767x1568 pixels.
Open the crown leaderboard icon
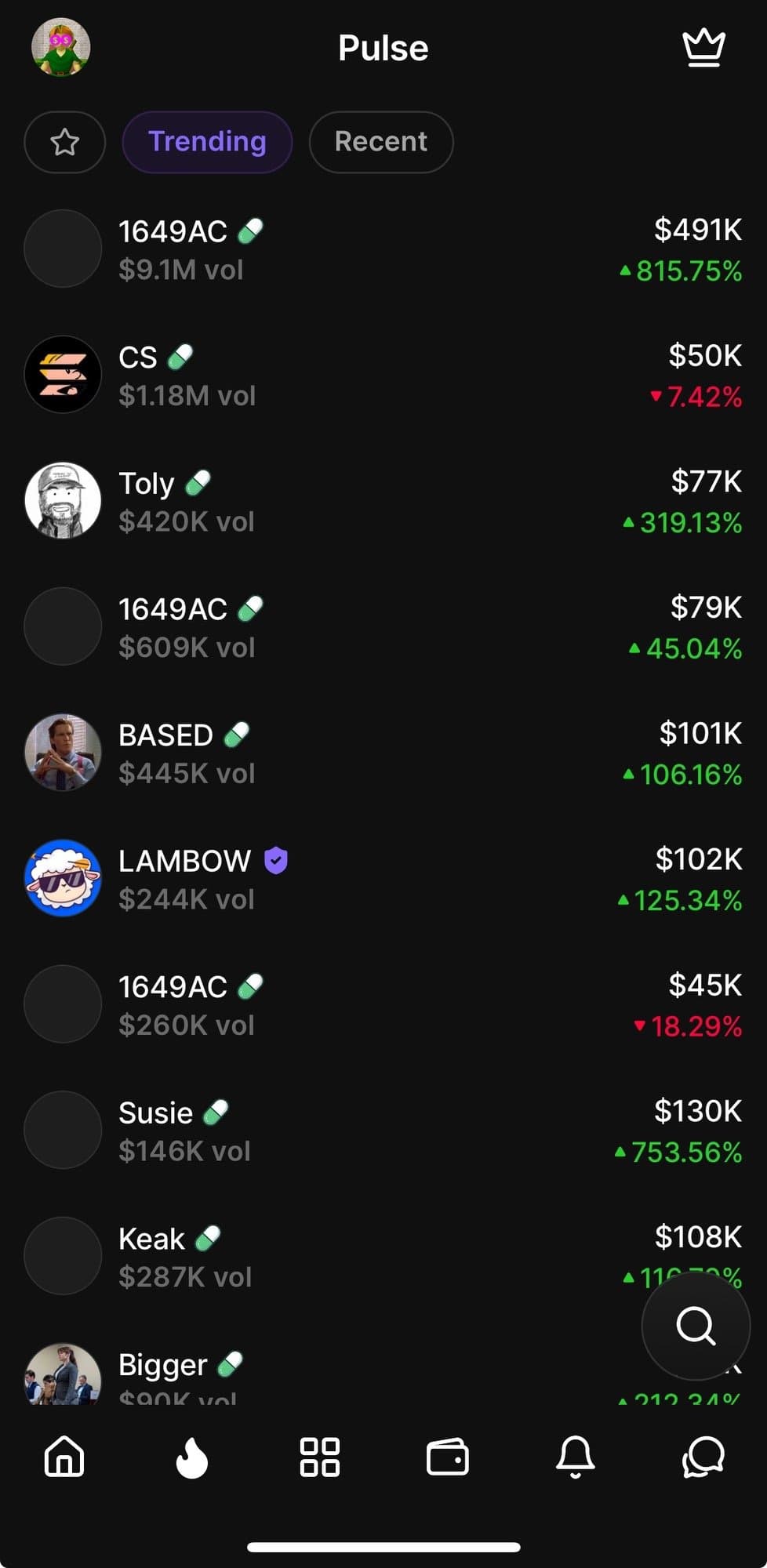[x=703, y=49]
